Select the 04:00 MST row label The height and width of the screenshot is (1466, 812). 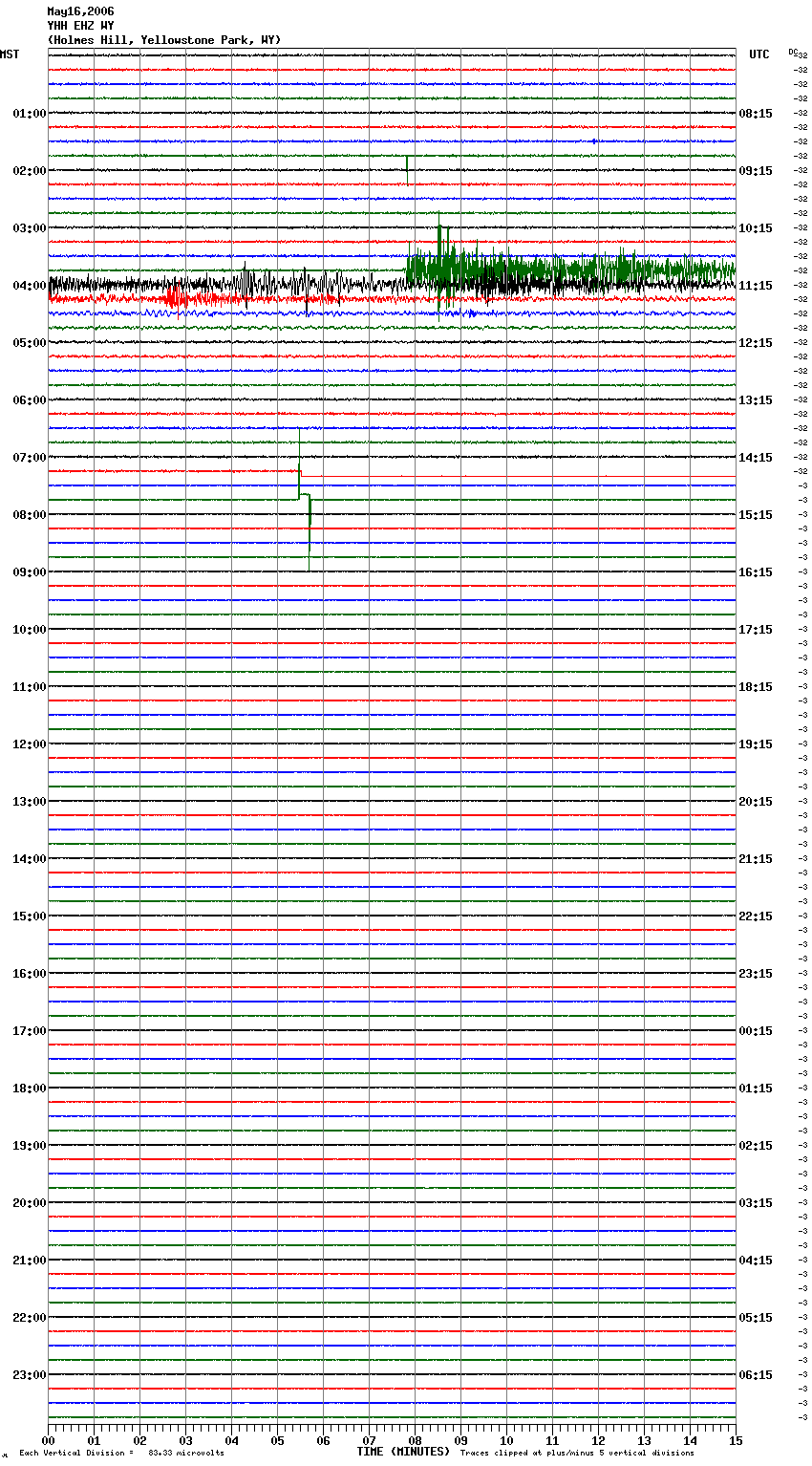(30, 286)
